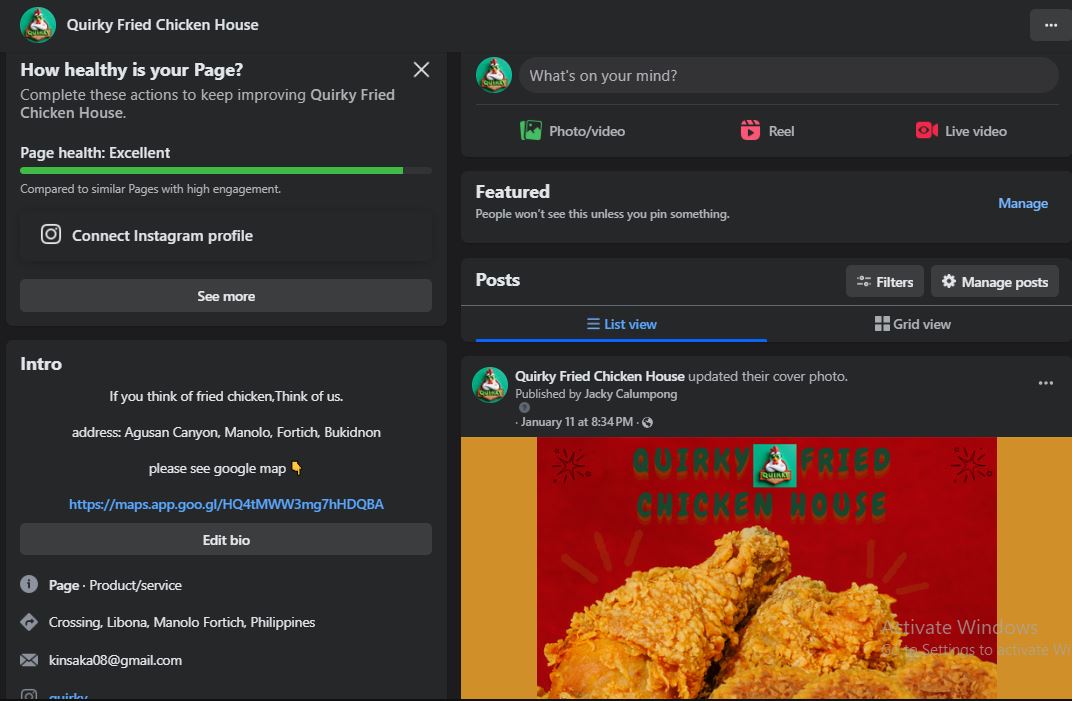Click the What's on your mind field

(x=788, y=75)
